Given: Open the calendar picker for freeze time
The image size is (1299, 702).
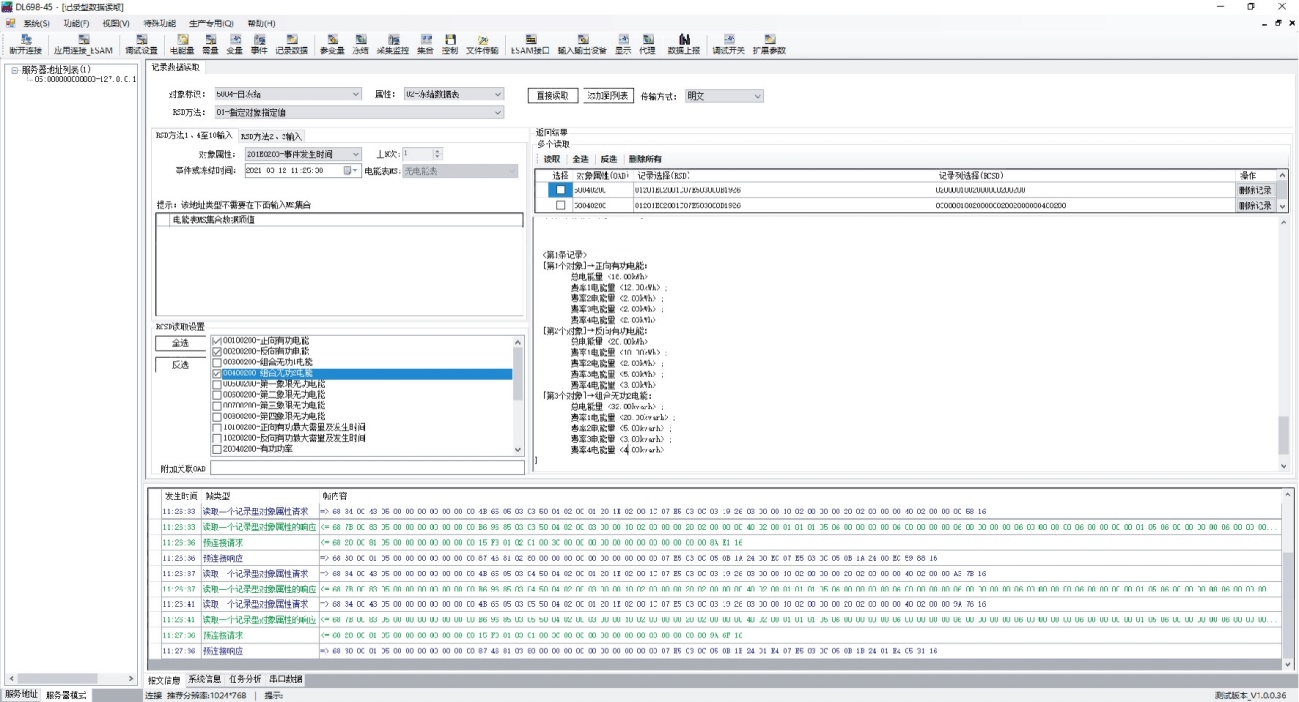Looking at the screenshot, I should point(350,171).
